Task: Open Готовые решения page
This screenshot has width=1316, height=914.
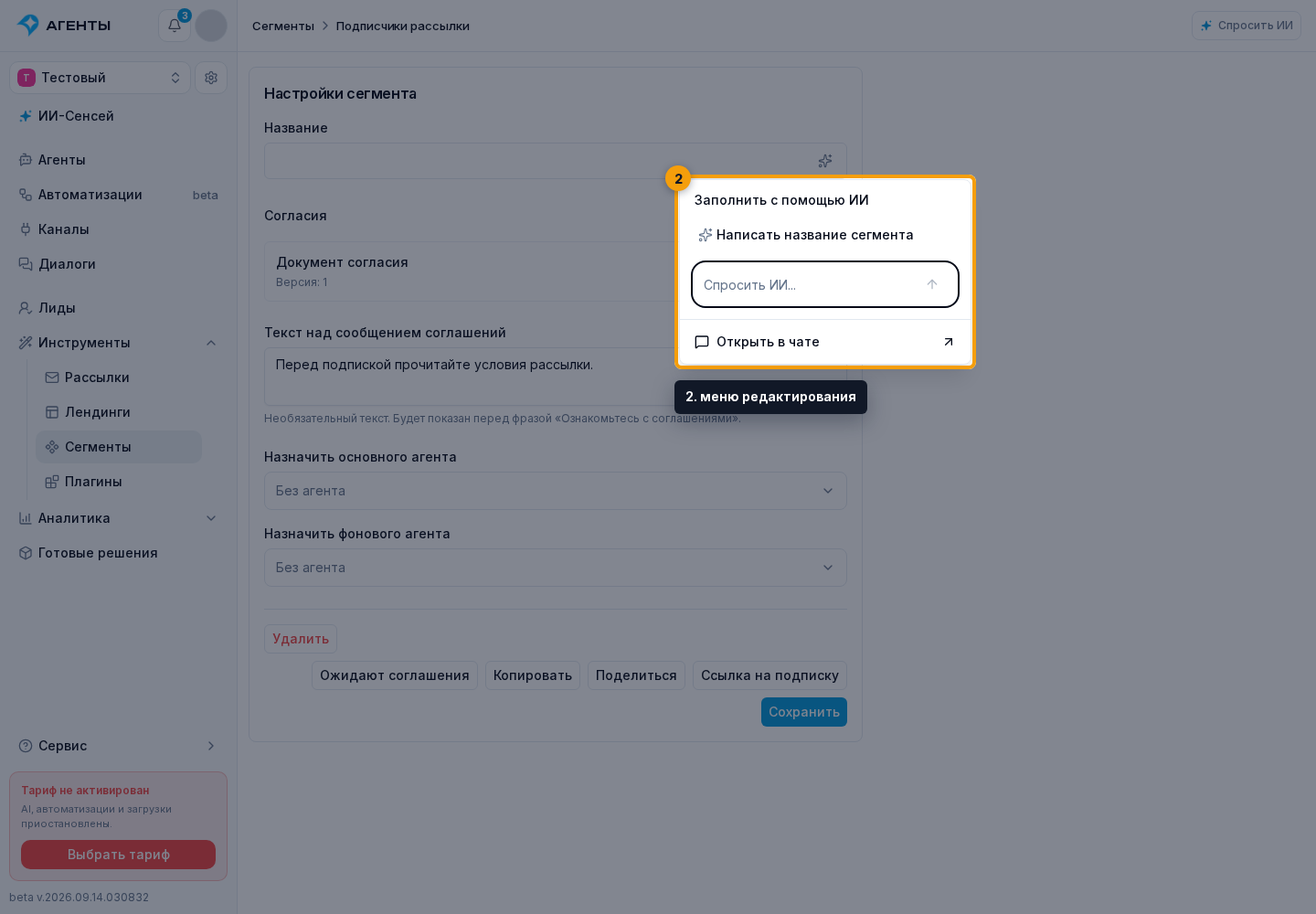Action: click(x=118, y=553)
